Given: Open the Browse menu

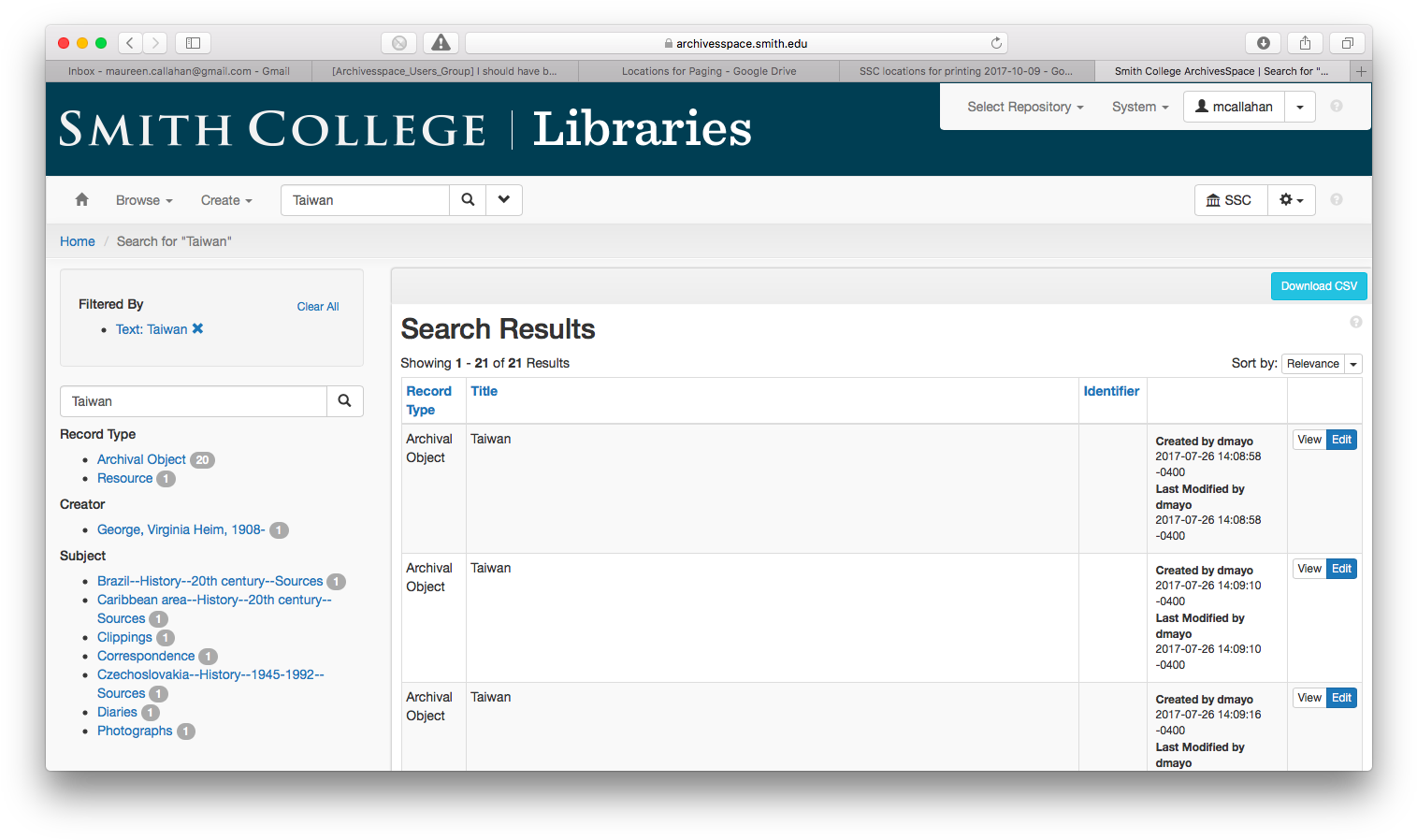Looking at the screenshot, I should coord(144,200).
